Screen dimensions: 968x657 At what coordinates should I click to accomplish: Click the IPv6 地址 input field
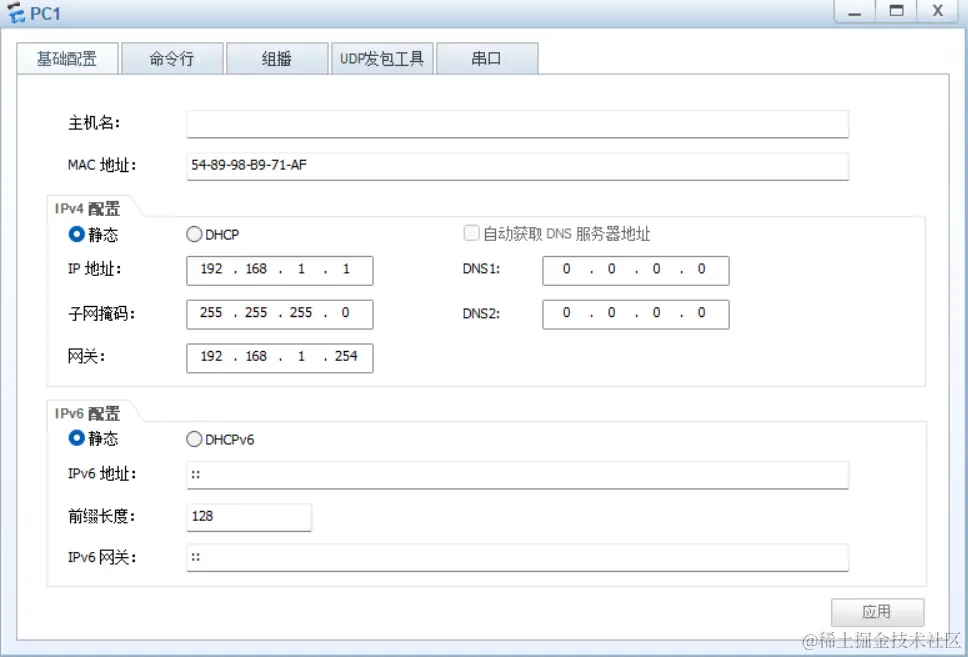[x=516, y=474]
